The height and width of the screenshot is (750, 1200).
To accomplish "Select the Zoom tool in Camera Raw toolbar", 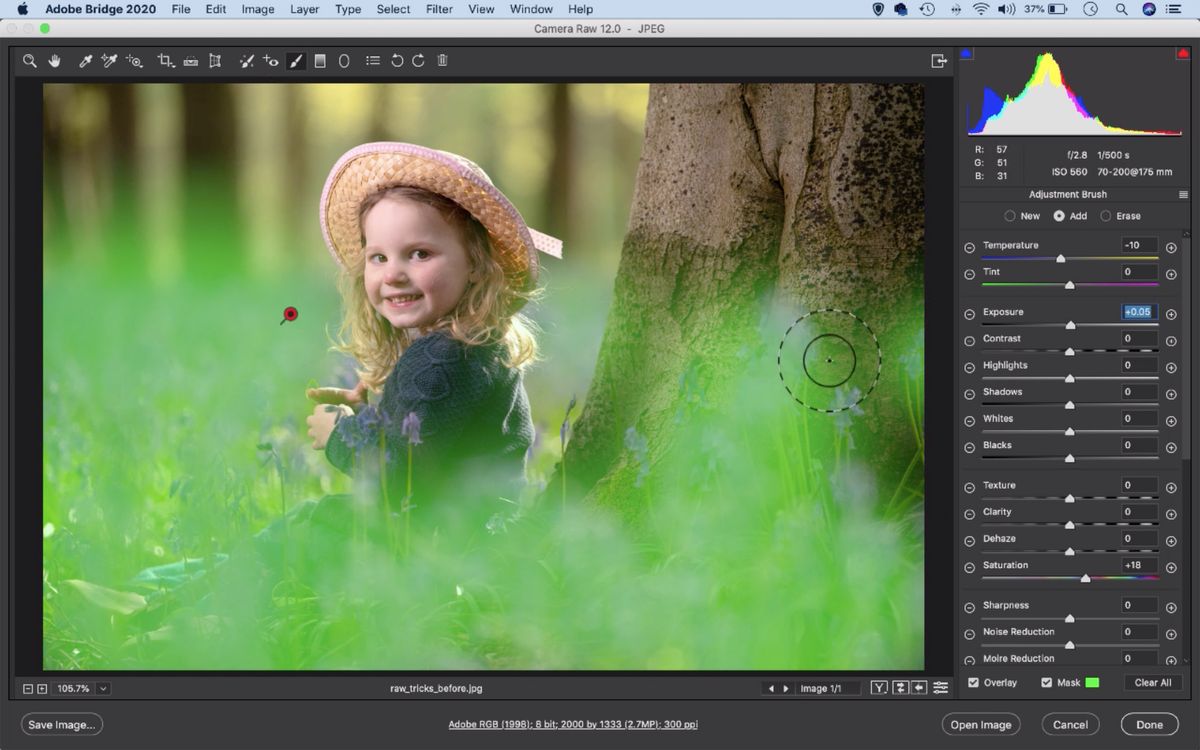I will click(30, 61).
